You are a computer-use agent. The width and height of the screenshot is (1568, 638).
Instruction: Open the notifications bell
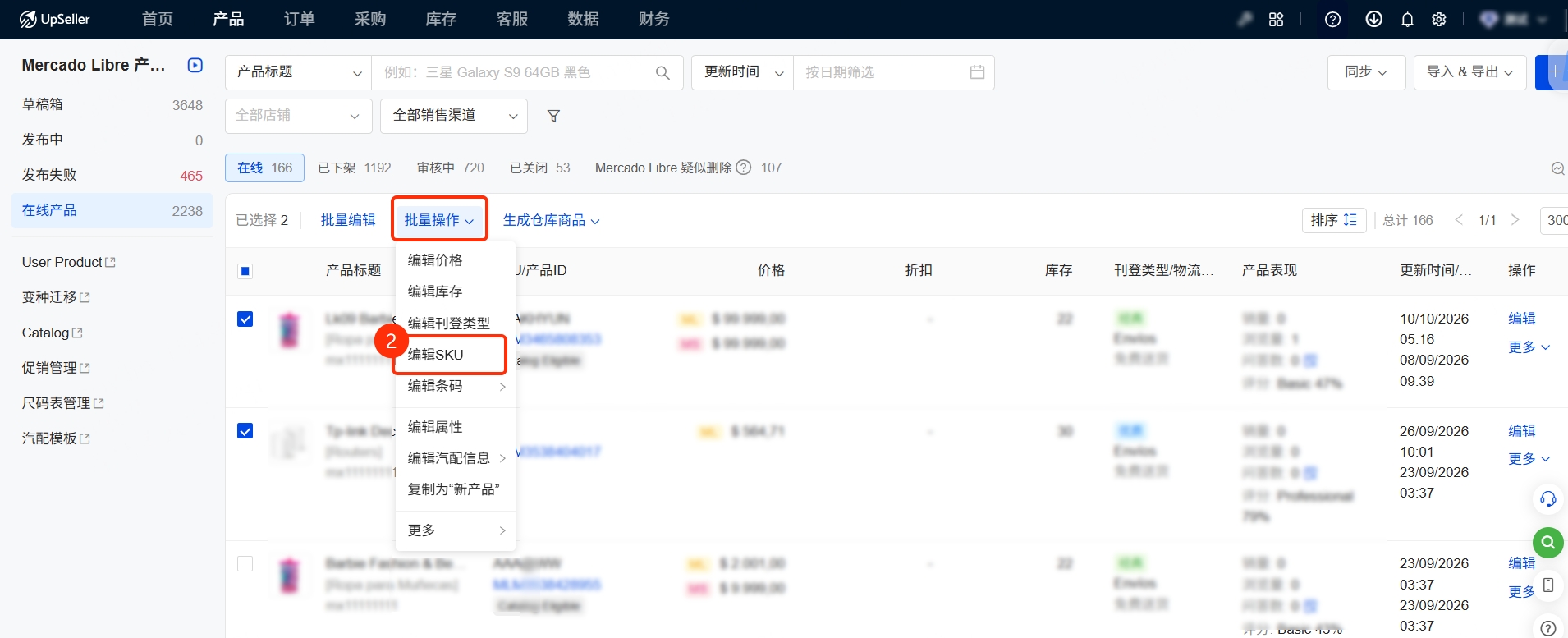(x=1407, y=20)
